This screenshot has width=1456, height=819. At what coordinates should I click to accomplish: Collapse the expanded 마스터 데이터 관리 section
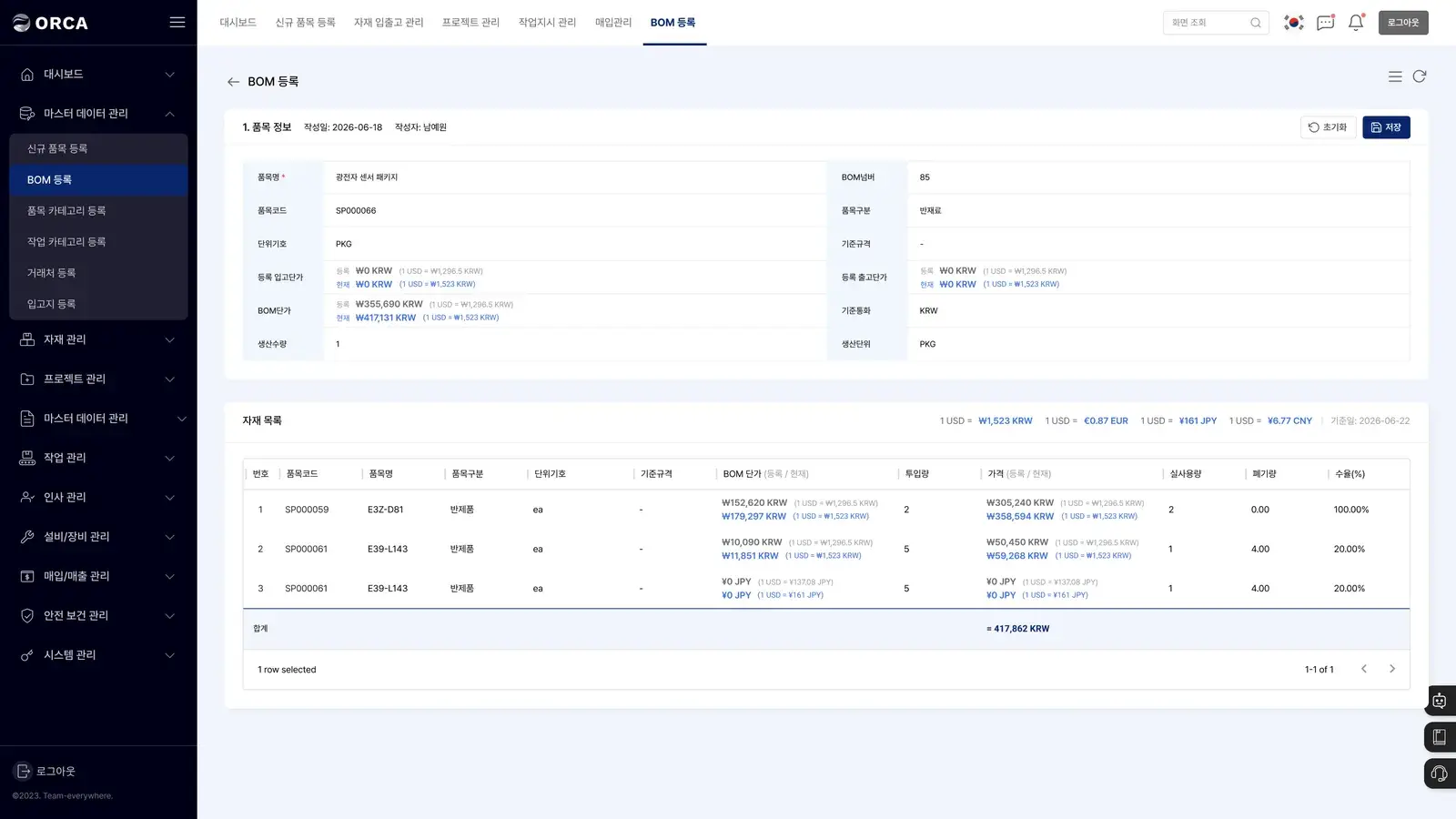pos(170,114)
